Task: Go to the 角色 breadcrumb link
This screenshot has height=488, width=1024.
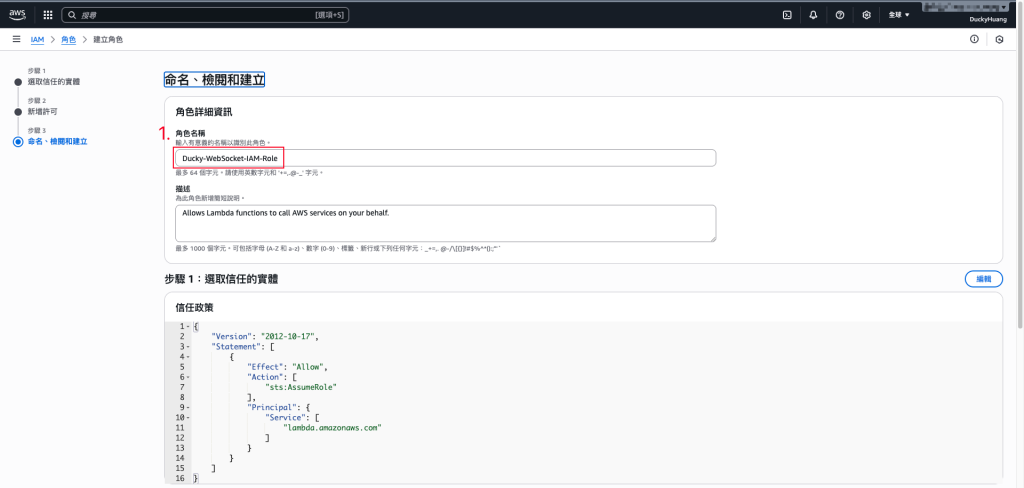Action: point(69,40)
